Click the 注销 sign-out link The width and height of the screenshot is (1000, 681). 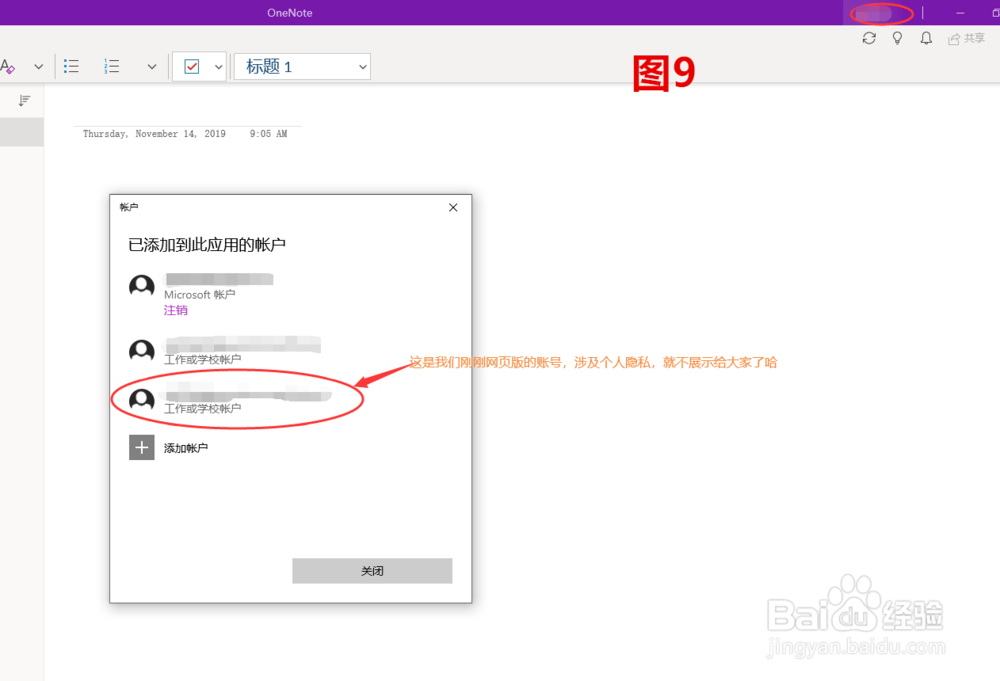click(174, 310)
